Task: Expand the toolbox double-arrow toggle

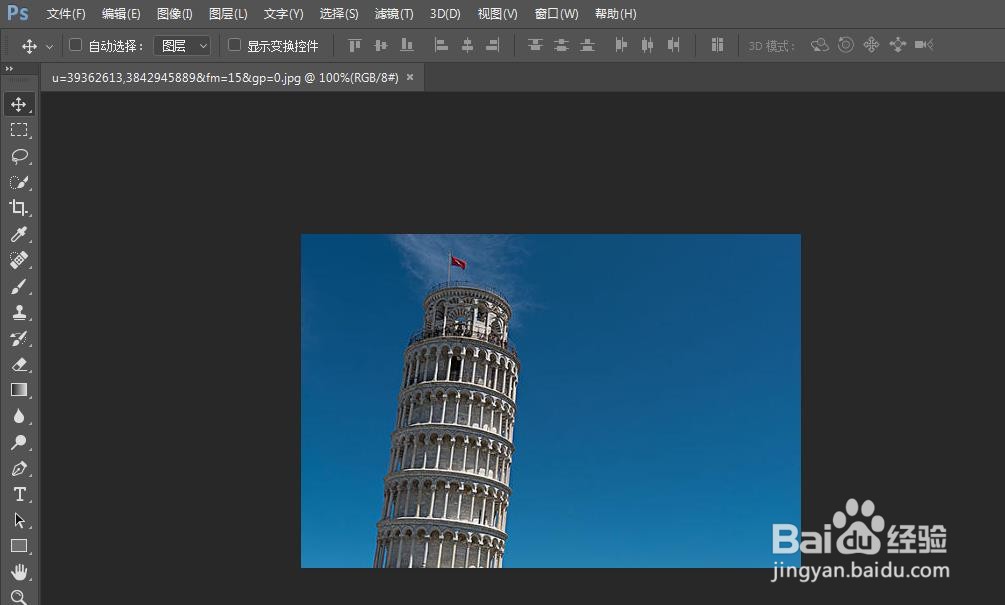Action: [9, 69]
